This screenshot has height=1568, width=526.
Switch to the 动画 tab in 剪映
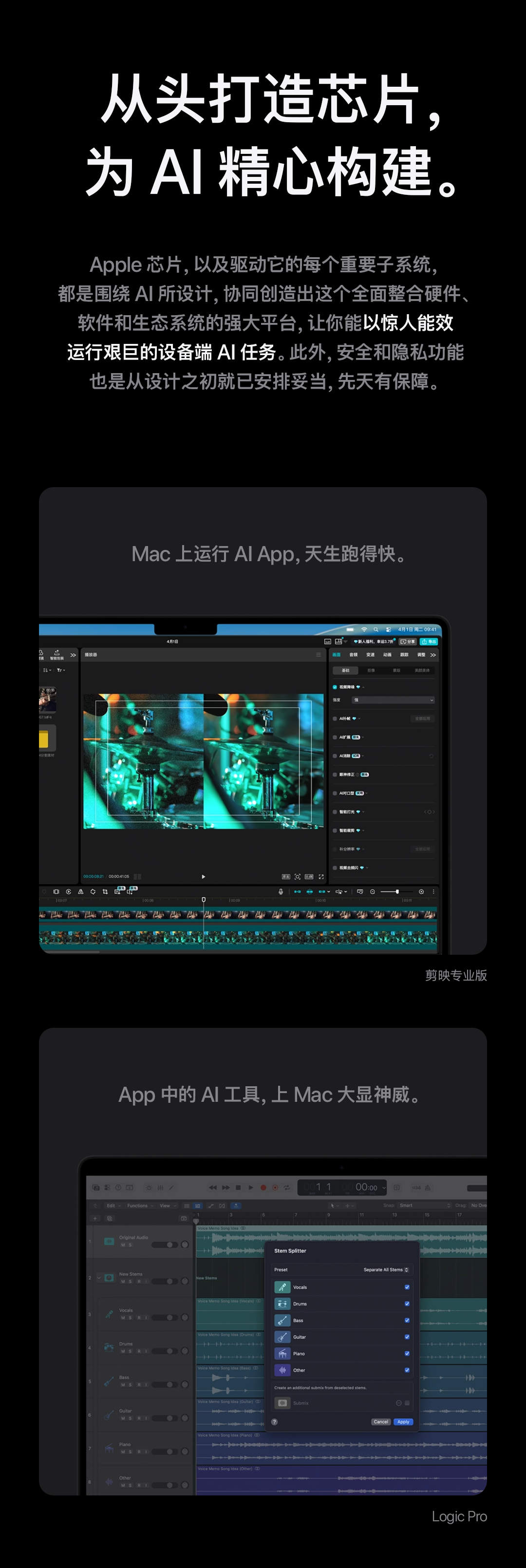387,655
